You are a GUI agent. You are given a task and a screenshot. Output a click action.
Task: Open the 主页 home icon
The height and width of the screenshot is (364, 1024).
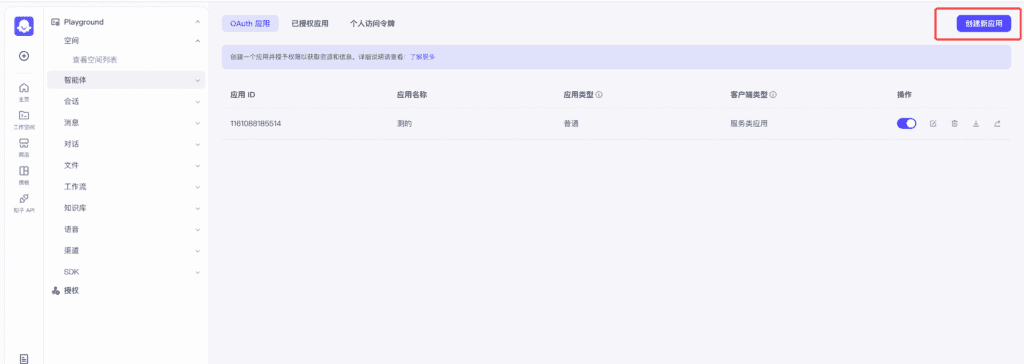[24, 88]
